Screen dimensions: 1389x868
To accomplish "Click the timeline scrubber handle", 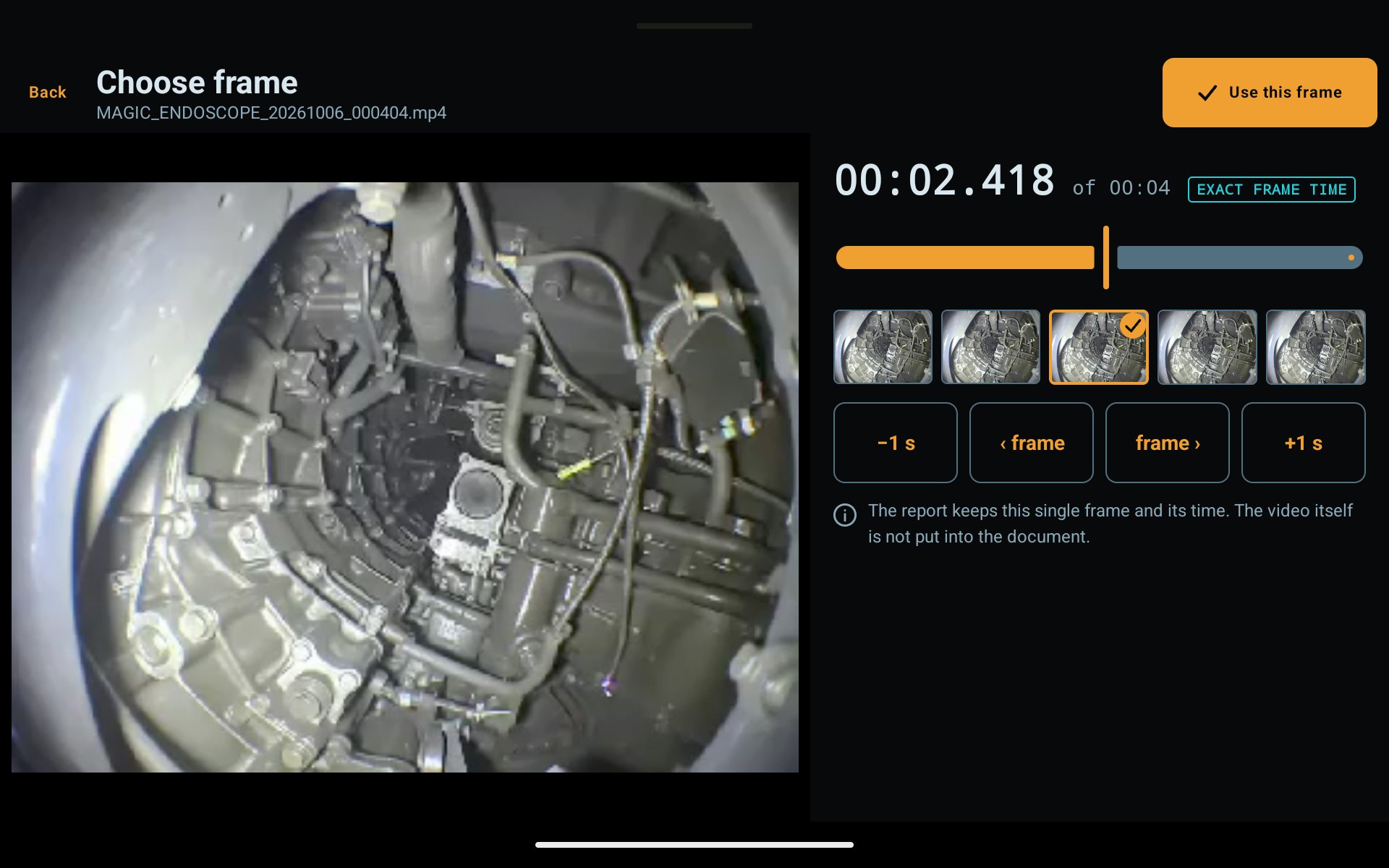I will [x=1106, y=258].
